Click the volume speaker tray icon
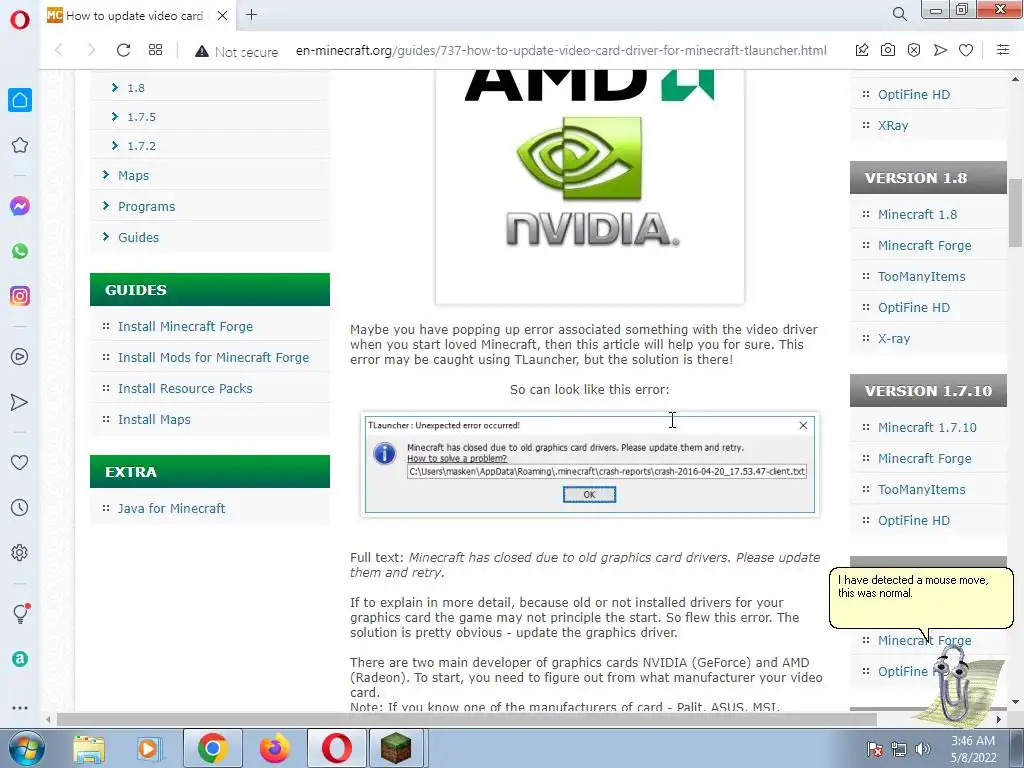The height and width of the screenshot is (768, 1024). point(923,749)
